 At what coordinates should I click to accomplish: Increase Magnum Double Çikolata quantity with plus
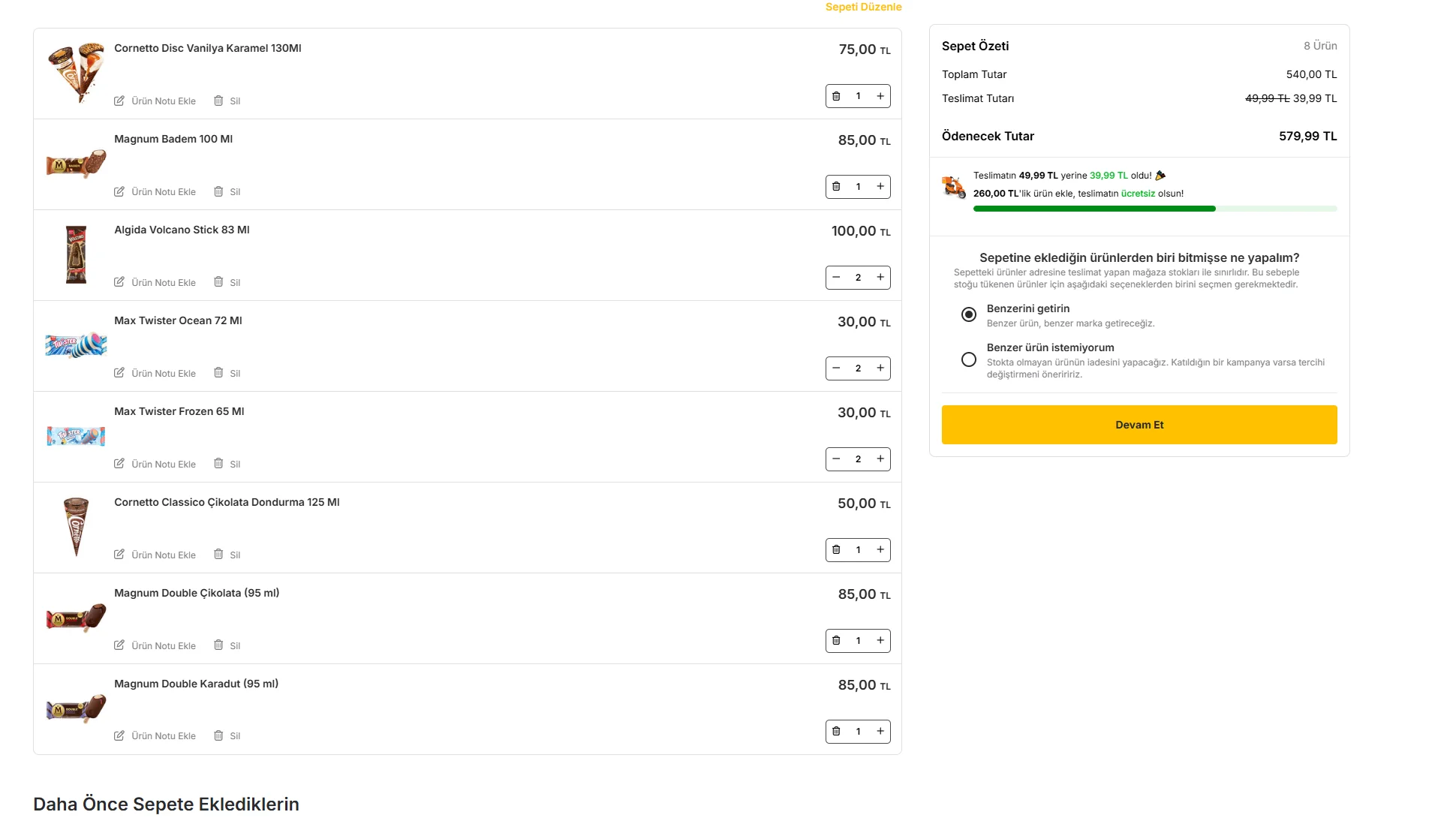pos(880,641)
